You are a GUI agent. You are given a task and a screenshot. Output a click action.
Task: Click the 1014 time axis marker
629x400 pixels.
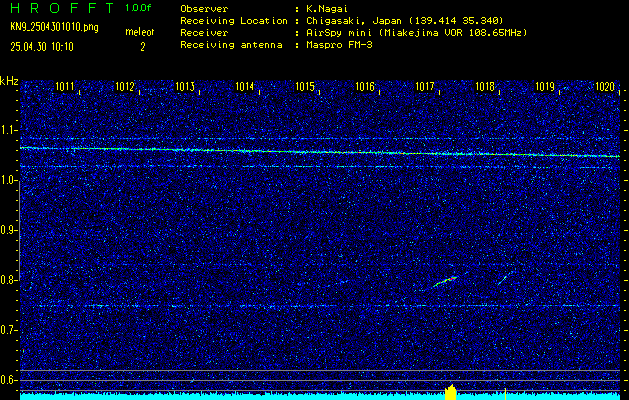click(245, 86)
